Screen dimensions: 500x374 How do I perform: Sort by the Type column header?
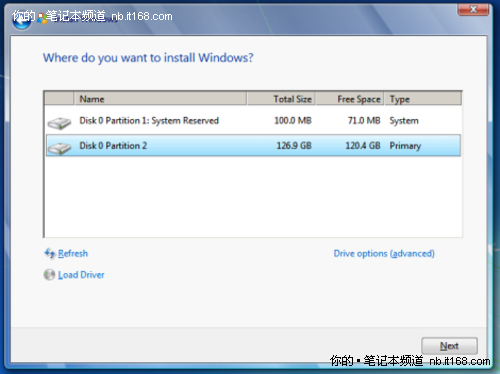point(423,99)
